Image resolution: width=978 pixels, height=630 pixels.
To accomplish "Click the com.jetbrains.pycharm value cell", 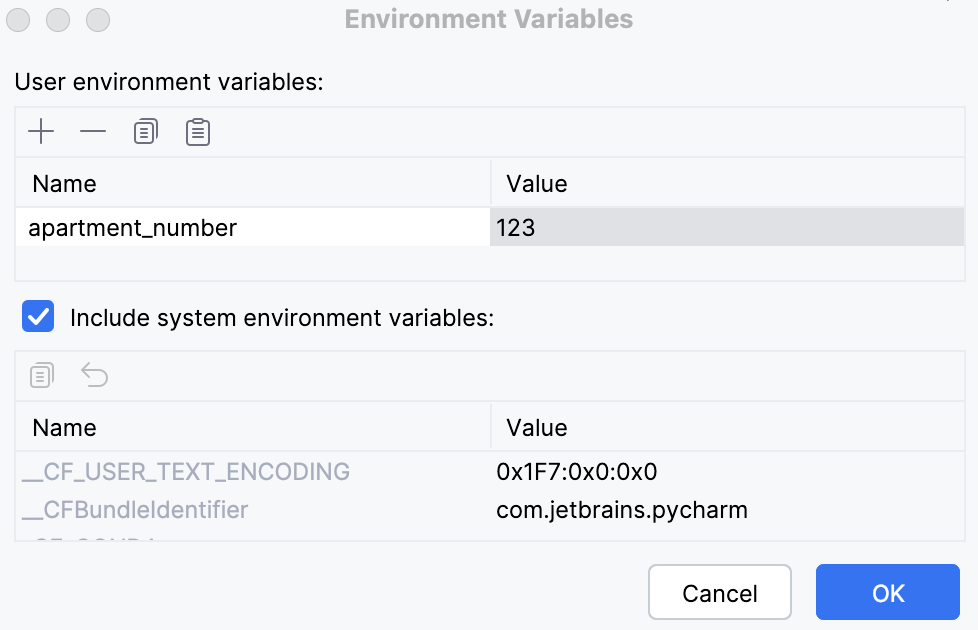I will (x=621, y=510).
